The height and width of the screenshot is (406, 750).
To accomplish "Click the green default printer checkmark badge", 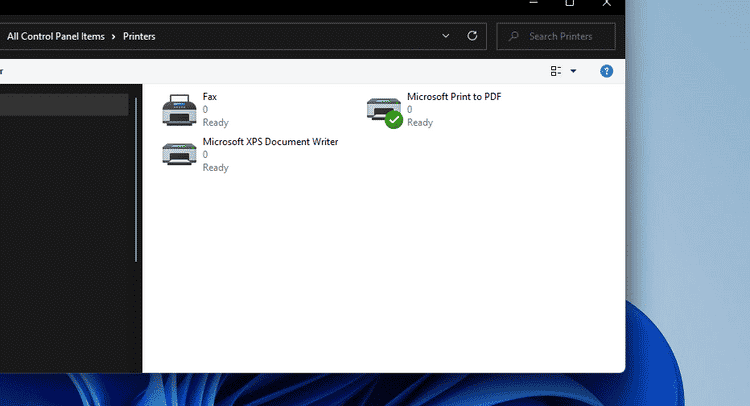I will click(x=394, y=120).
